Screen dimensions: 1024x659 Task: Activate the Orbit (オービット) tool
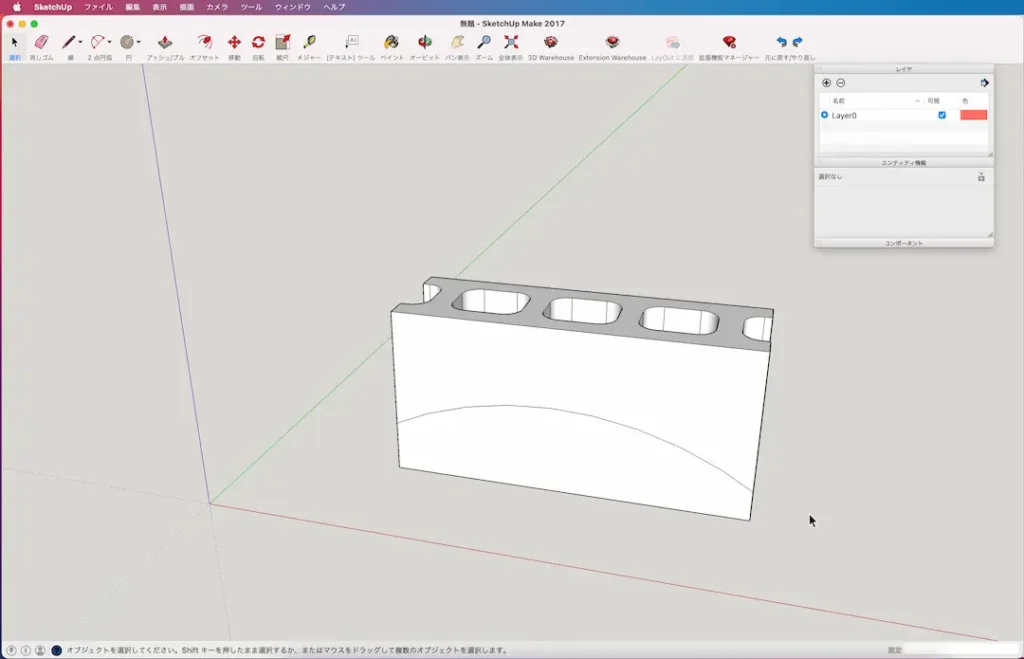tap(424, 42)
